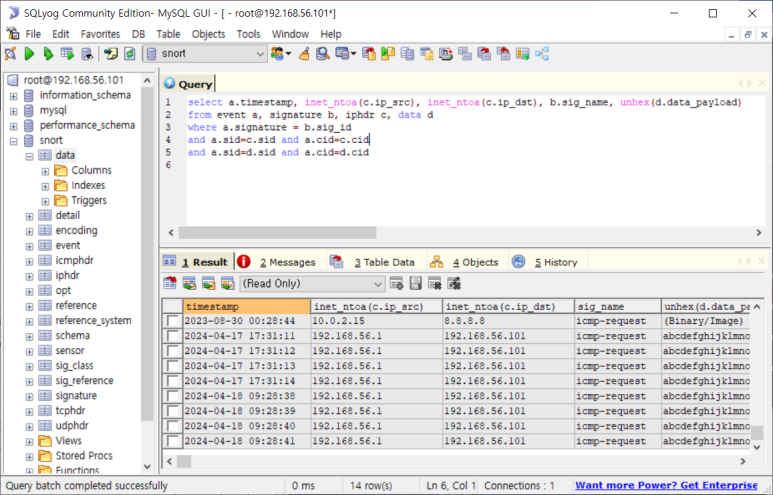Click the result grid vertical scrollbar down arrow

click(757, 447)
